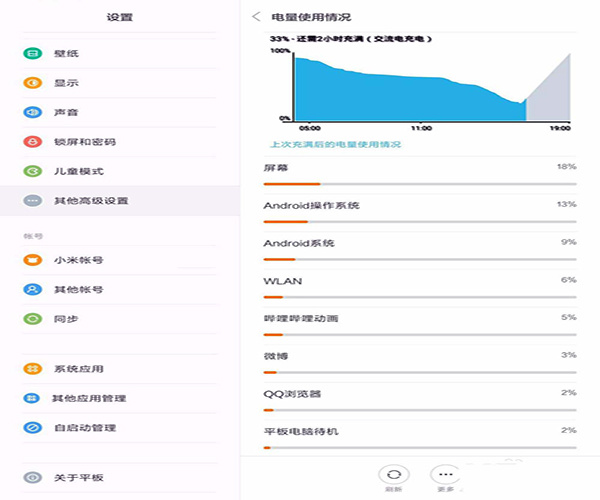Viewport: 600px width, 500px height.
Task: Click the display (显示) icon
Action: (x=32, y=83)
